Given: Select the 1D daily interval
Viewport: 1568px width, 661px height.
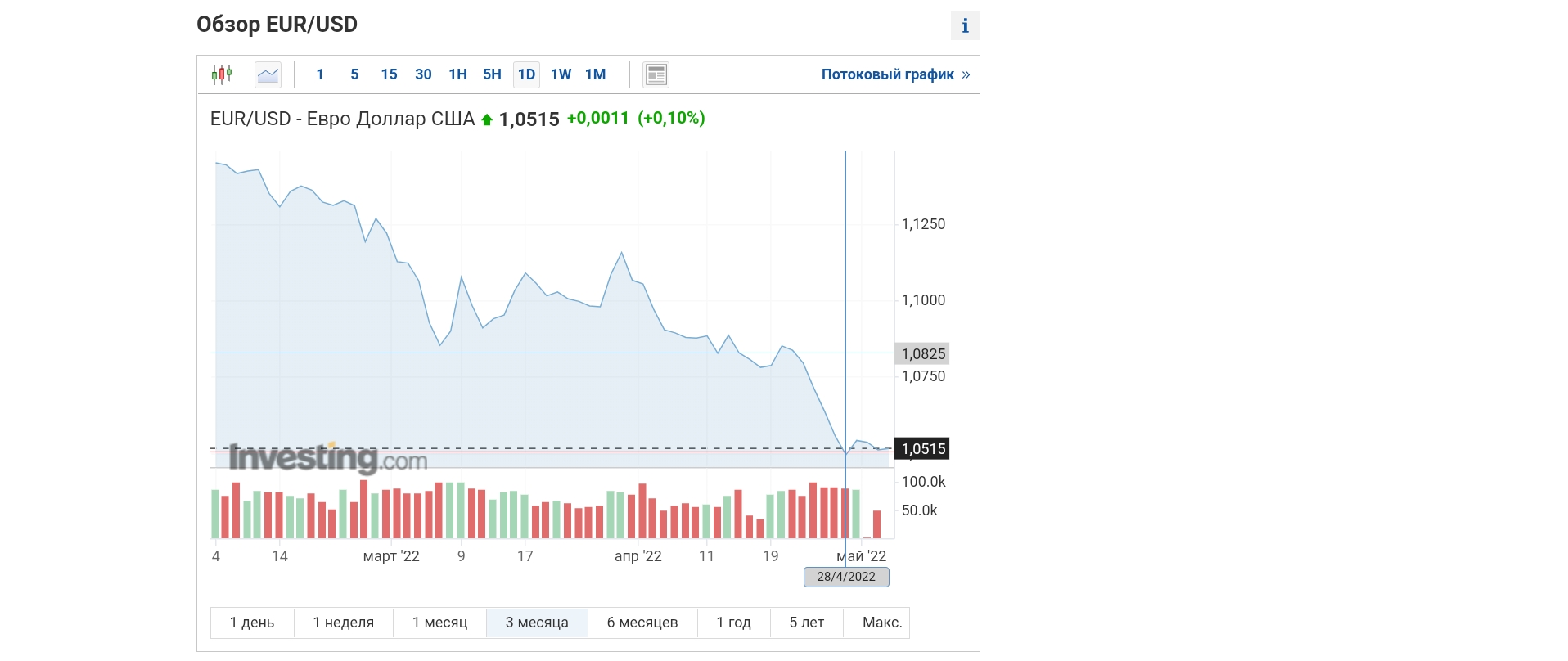Looking at the screenshot, I should (526, 74).
